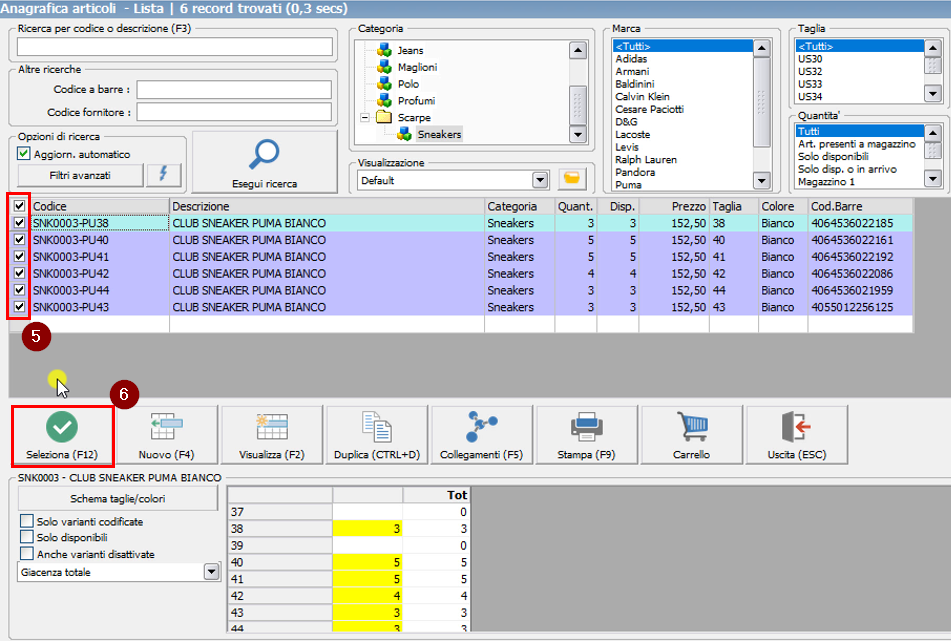Uncheck row SNK0003-PU44 checkbox
The height and width of the screenshot is (641, 951).
pyautogui.click(x=19, y=290)
